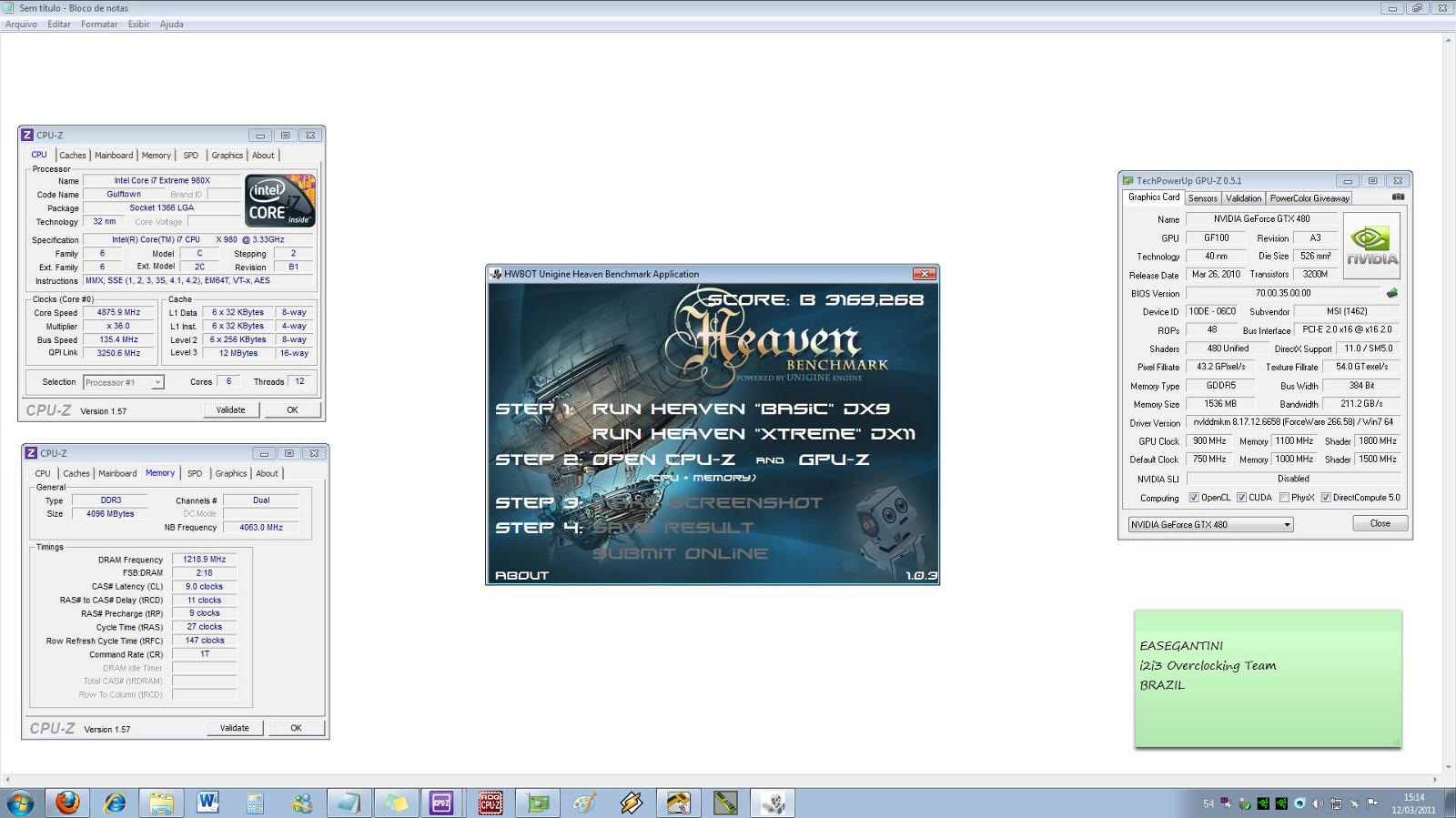Switch to the Heaven benchmark taskbar icon

point(773,803)
